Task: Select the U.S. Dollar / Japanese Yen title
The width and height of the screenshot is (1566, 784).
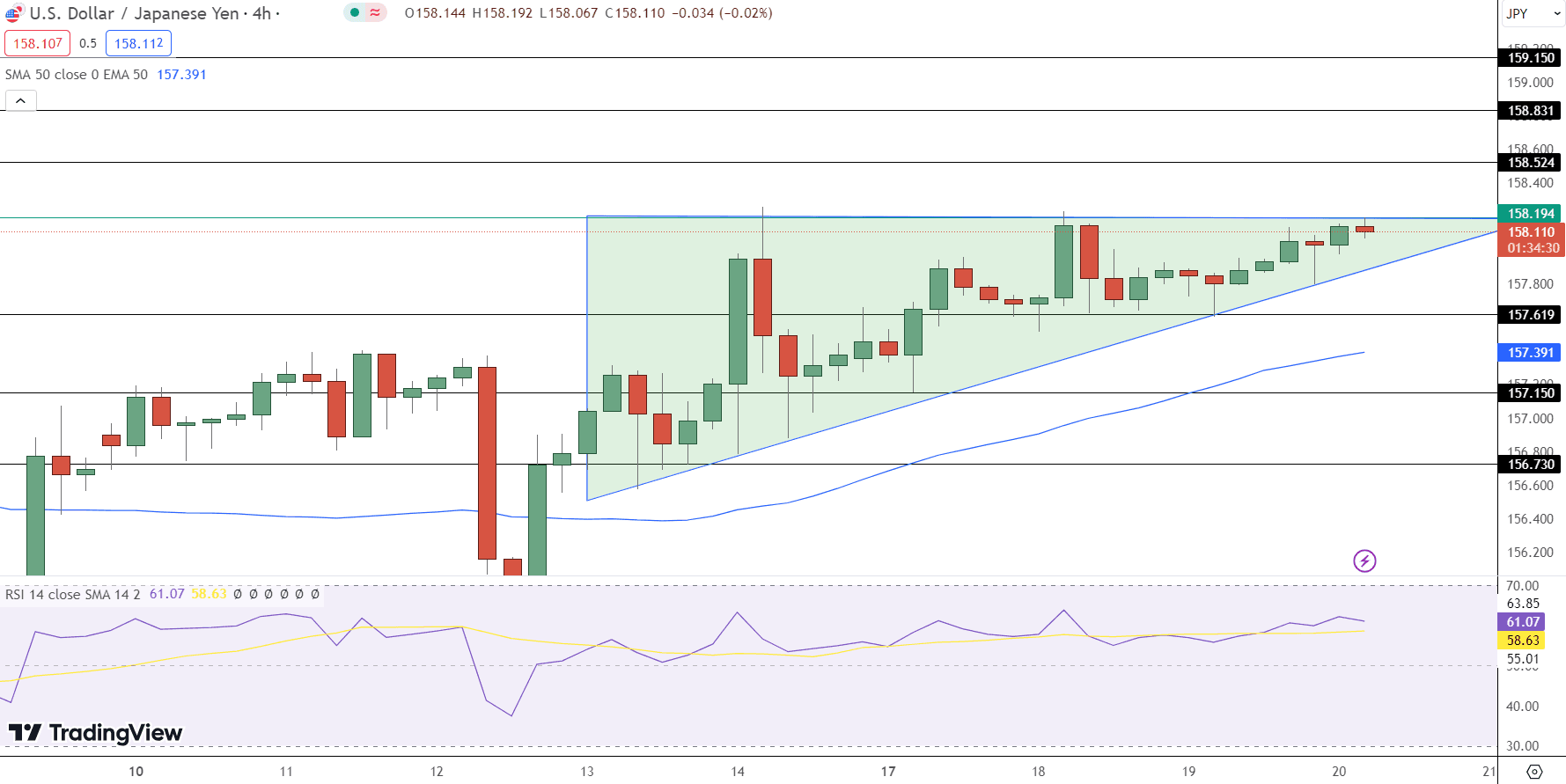Action: 134,13
